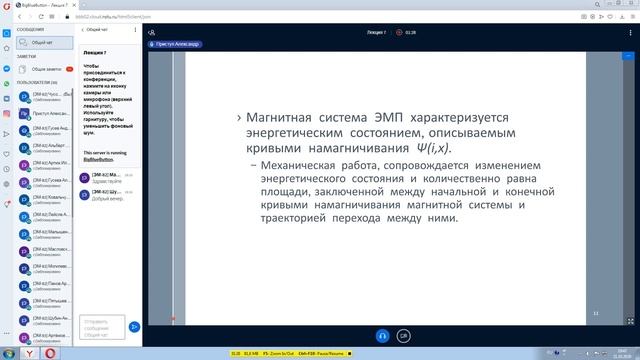Open Общие заметки shared notes
The image size is (640, 360).
(x=45, y=69)
